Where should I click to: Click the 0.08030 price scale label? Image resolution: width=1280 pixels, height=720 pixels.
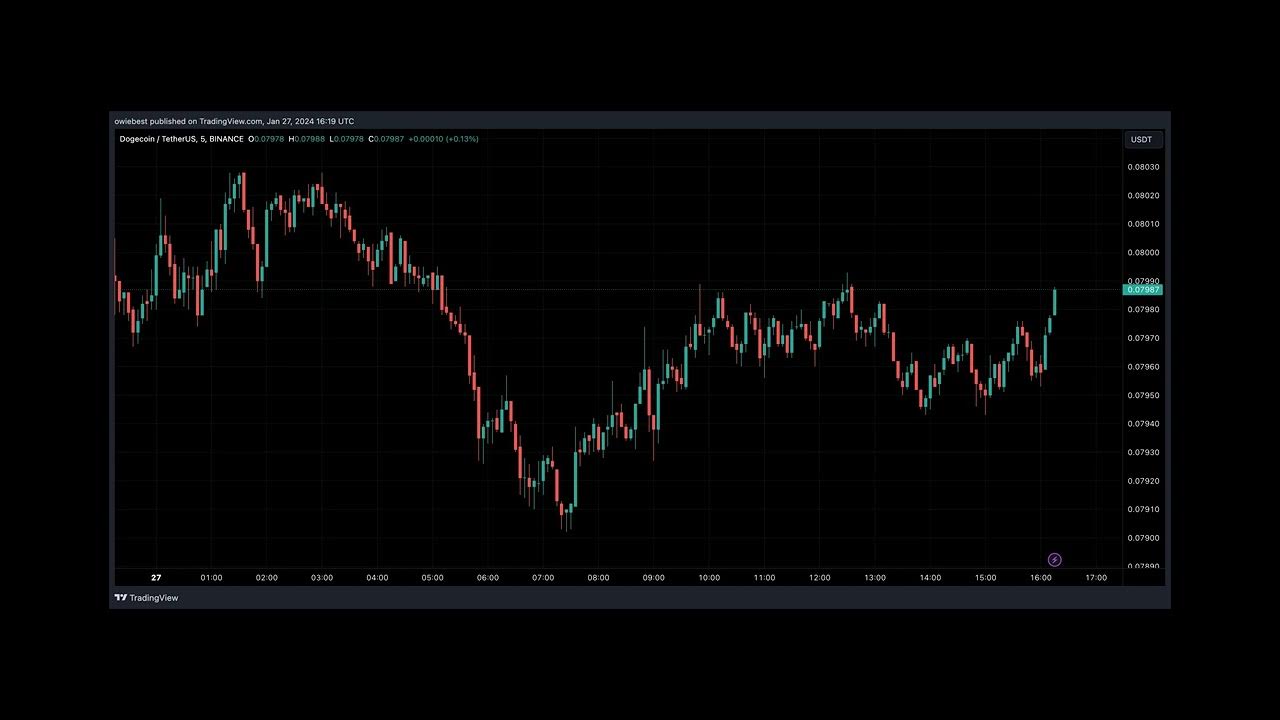(x=1143, y=167)
